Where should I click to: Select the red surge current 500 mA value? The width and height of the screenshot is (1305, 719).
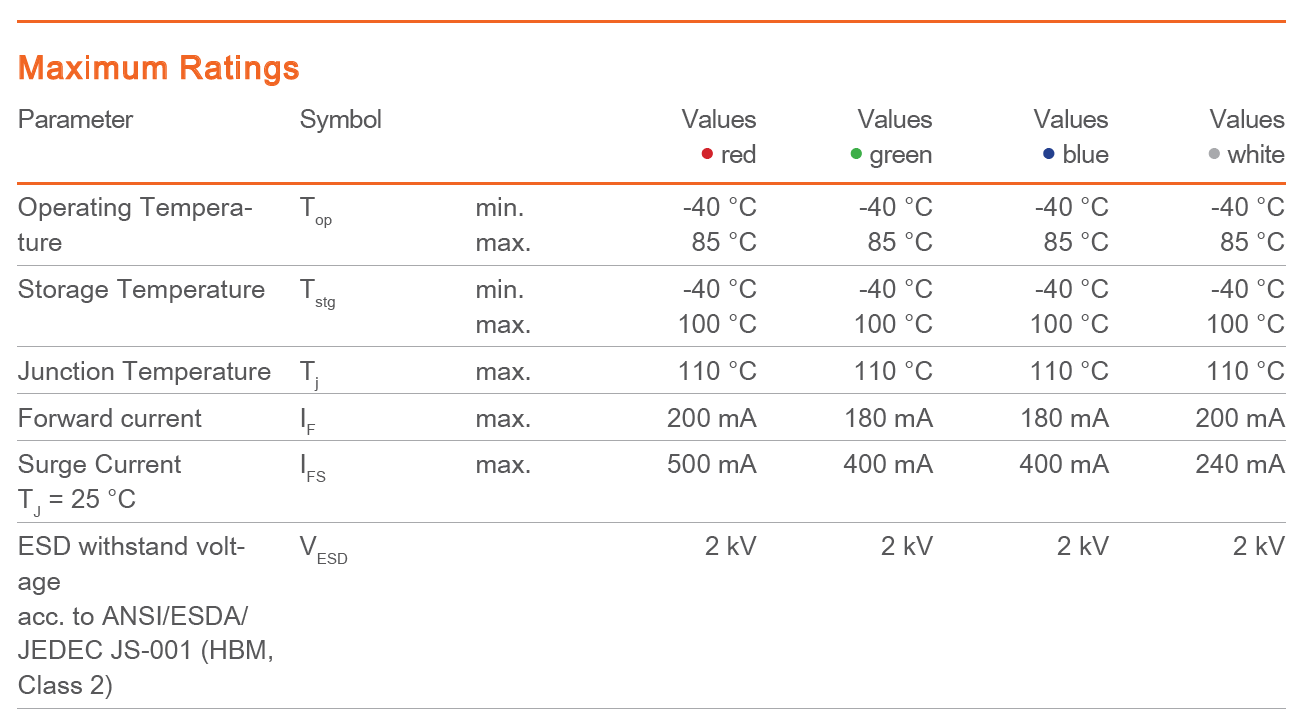(712, 465)
